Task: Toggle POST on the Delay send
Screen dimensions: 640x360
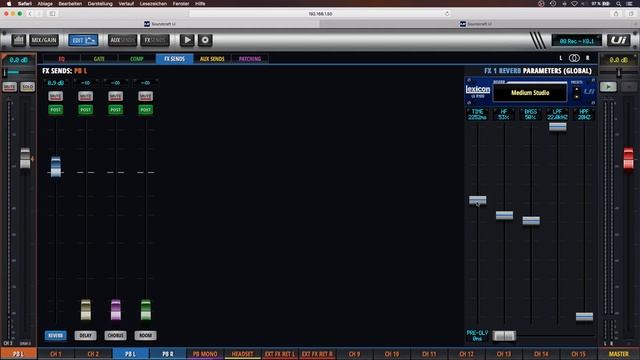Action: (85, 109)
